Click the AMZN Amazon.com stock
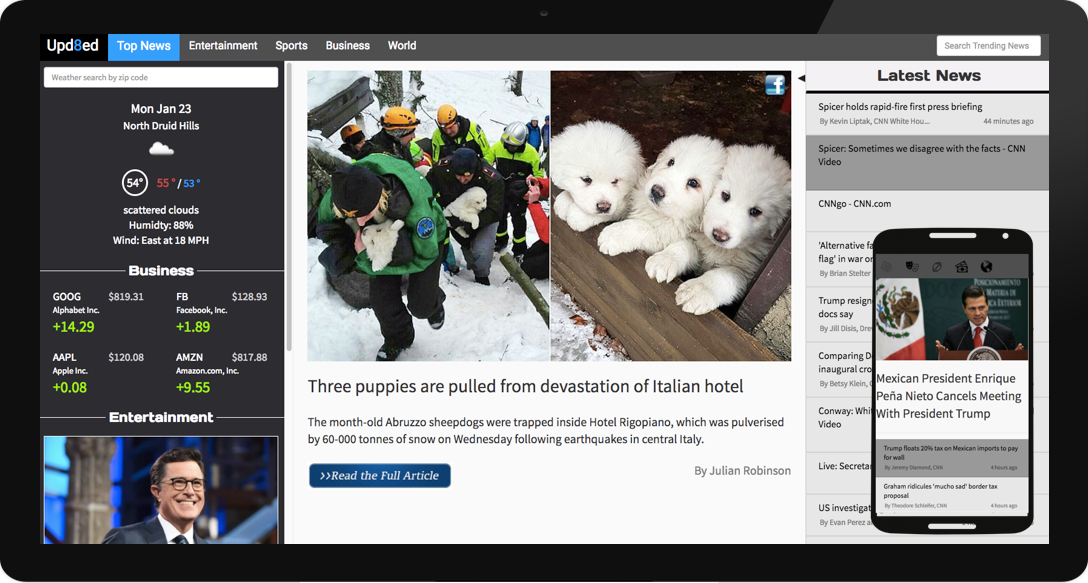The height and width of the screenshot is (583, 1088). point(221,373)
